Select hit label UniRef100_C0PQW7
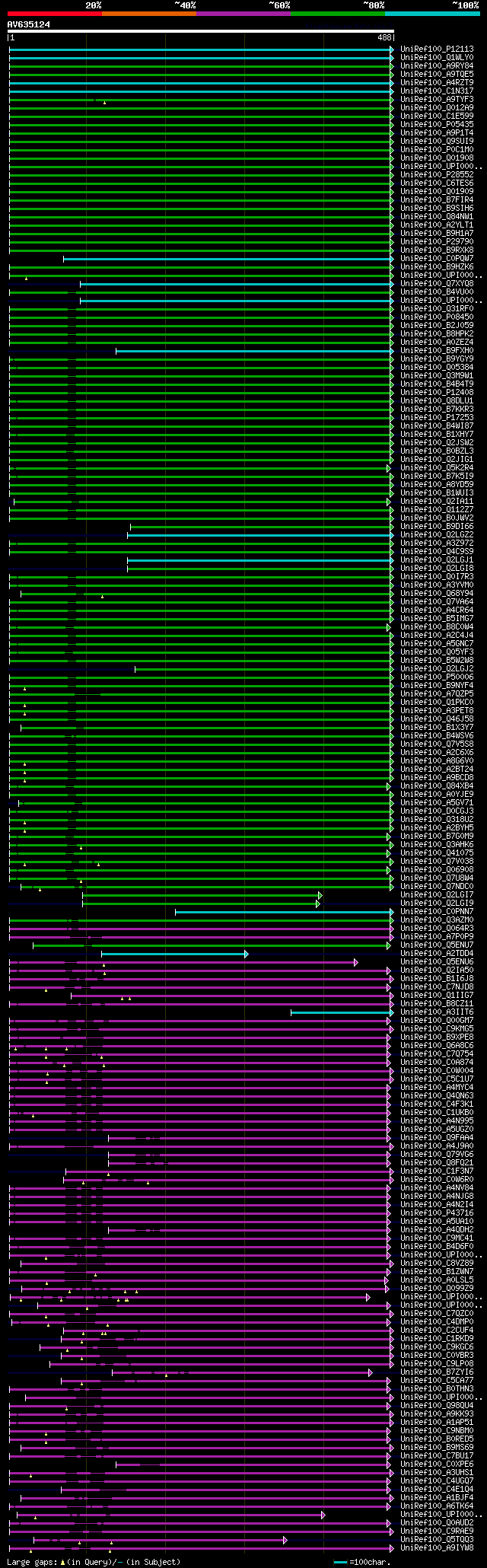 [x=437, y=258]
